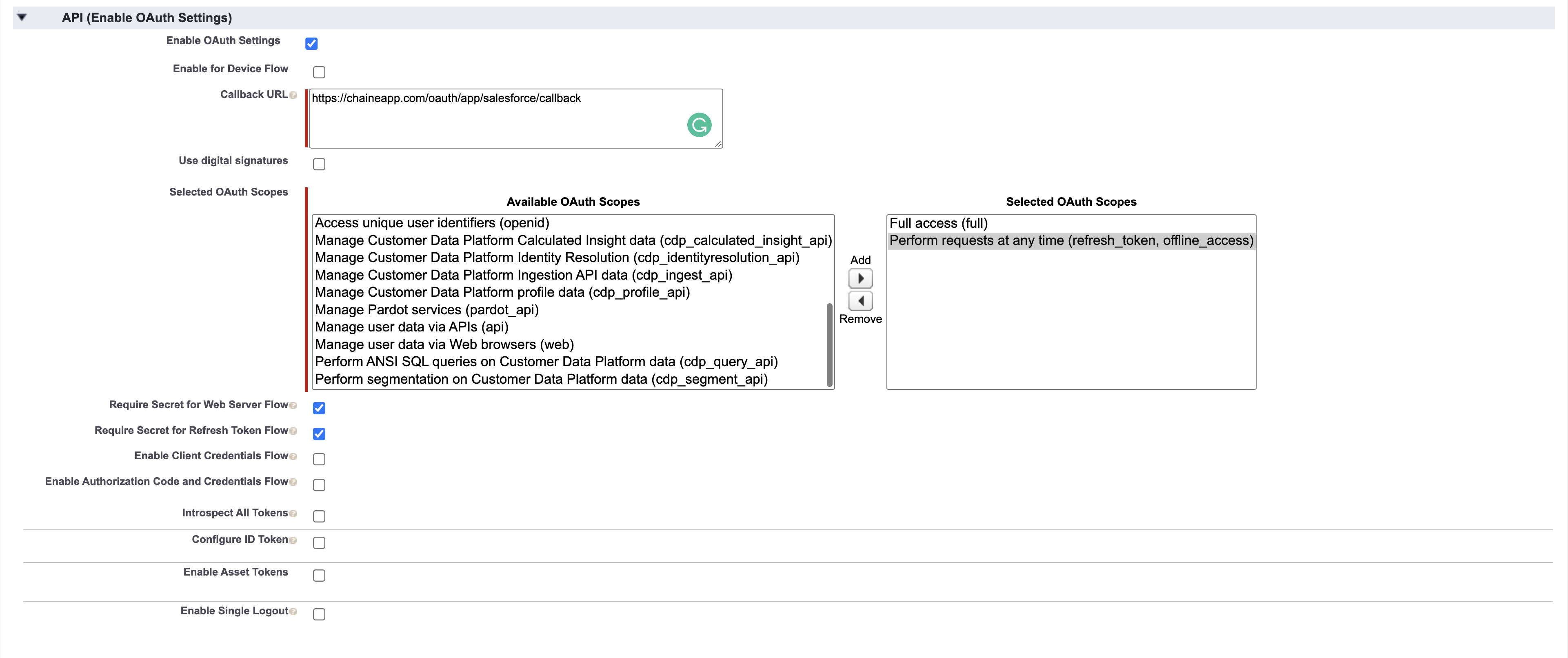Enable the Device Flow checkbox
The height and width of the screenshot is (658, 1568).
click(319, 72)
